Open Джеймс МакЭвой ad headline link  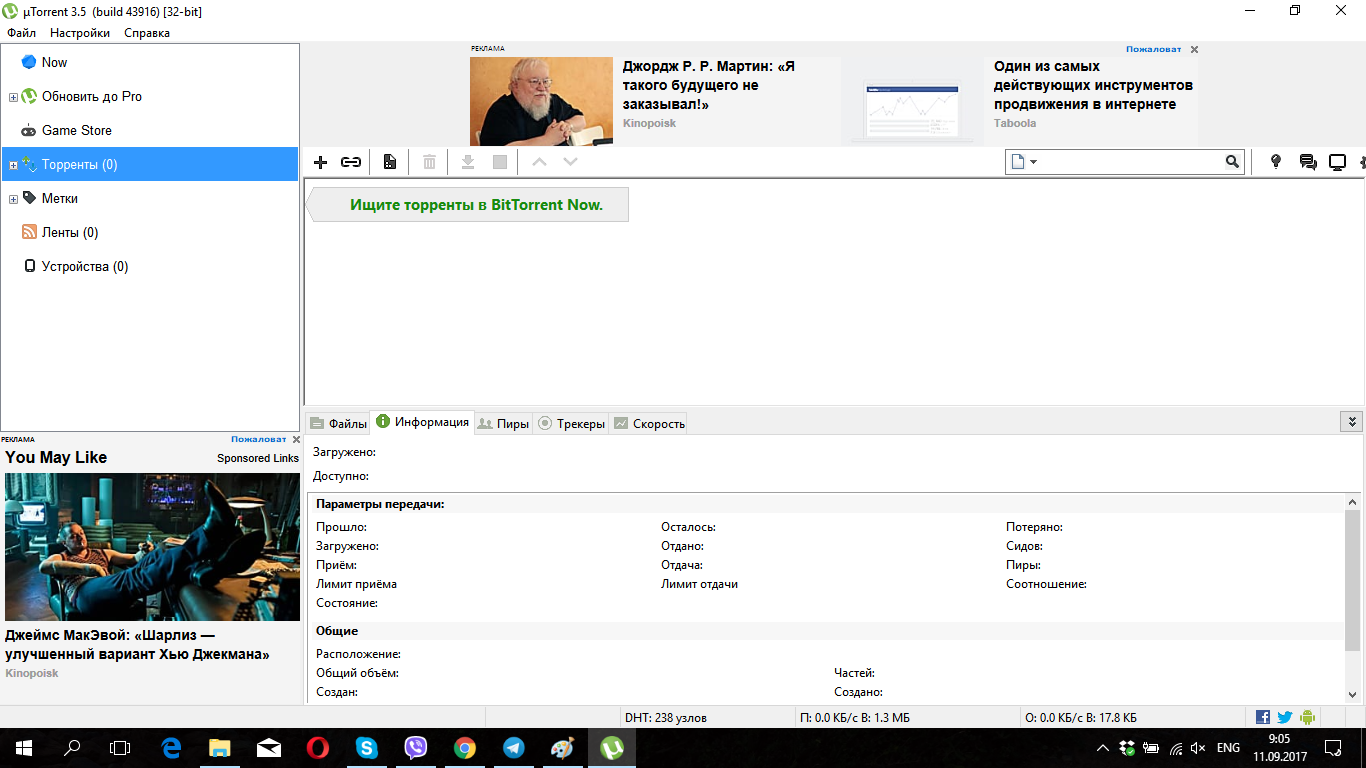pos(137,645)
